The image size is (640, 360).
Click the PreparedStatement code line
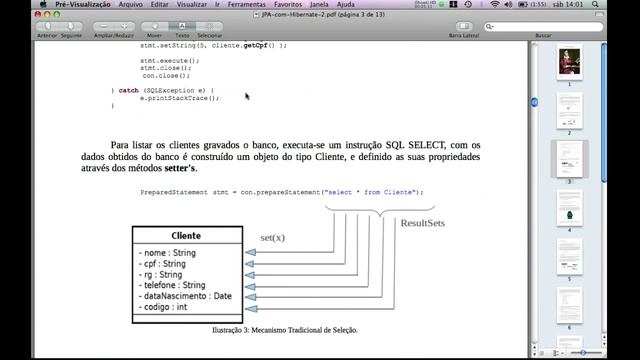pyautogui.click(x=282, y=192)
